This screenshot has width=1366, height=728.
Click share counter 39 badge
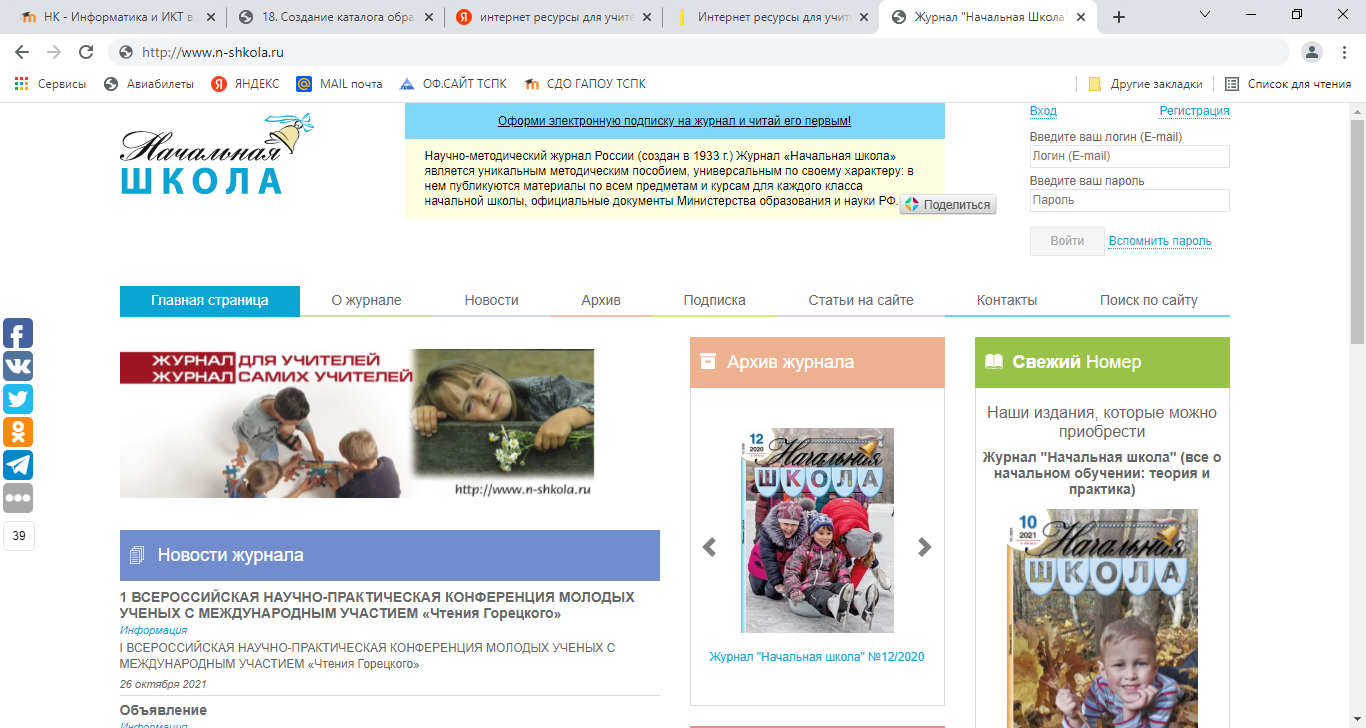pos(19,536)
